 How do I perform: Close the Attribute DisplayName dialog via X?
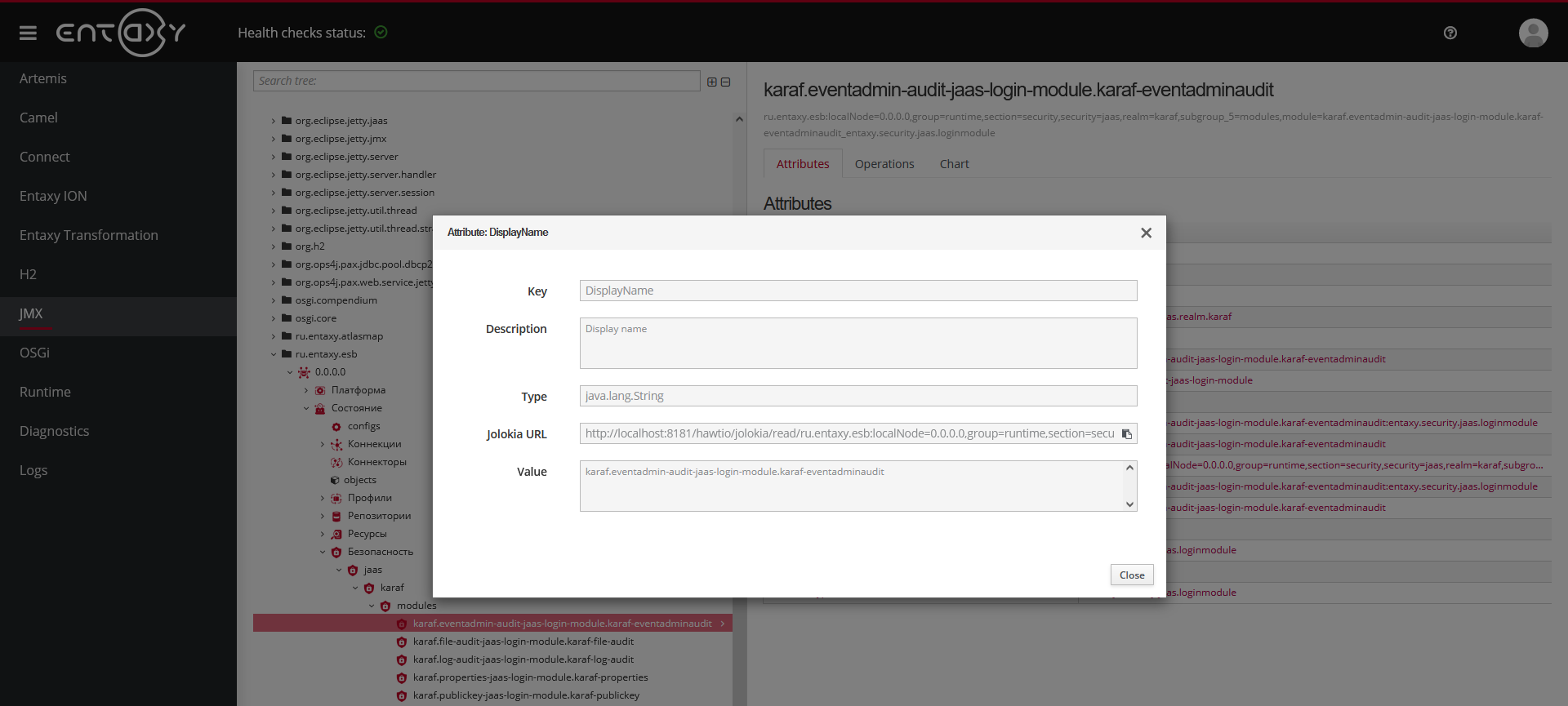(x=1146, y=233)
